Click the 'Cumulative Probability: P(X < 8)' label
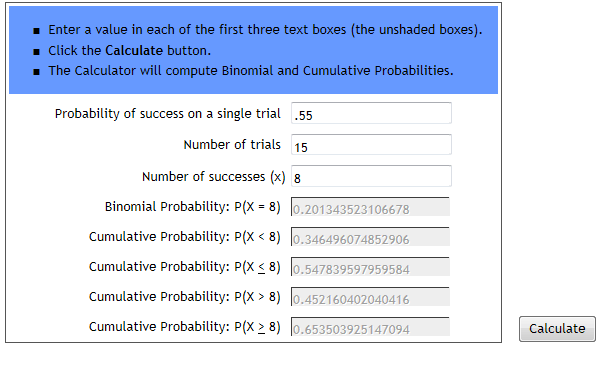The width and height of the screenshot is (613, 365). [185, 237]
